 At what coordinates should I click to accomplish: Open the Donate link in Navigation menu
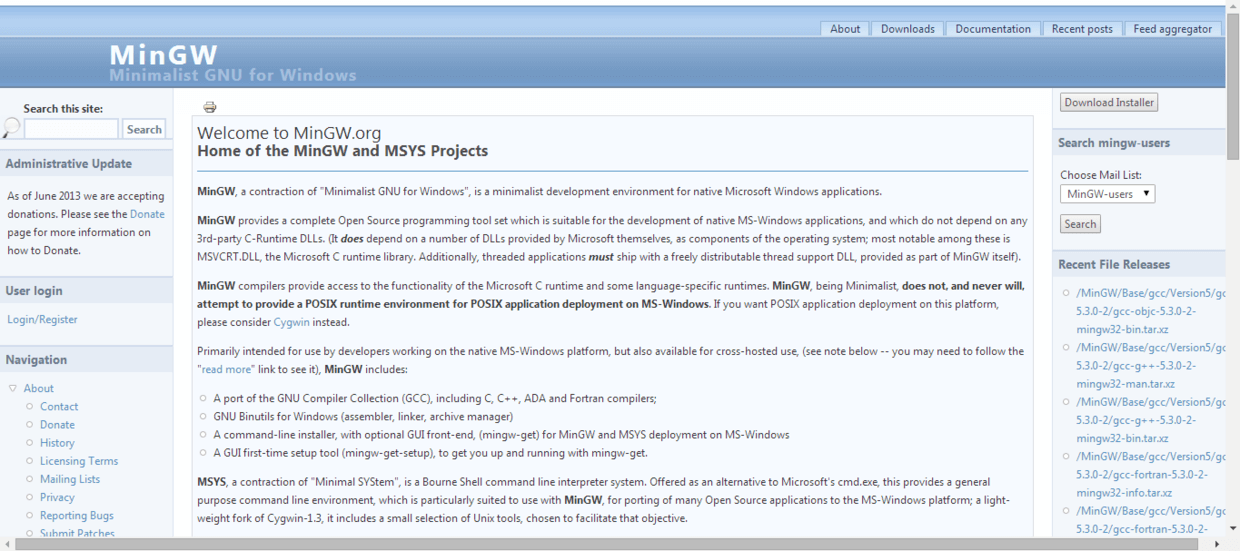tap(57, 424)
